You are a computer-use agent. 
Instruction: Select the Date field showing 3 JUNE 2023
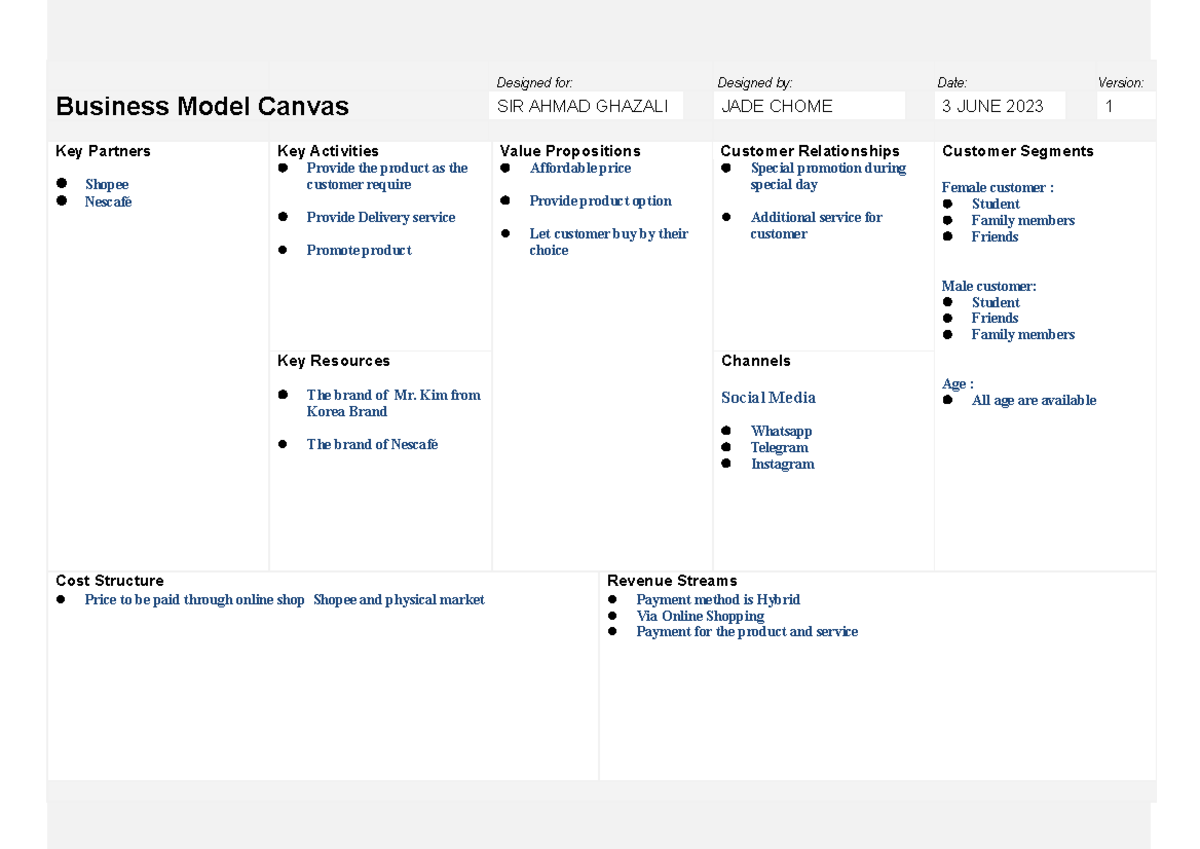pos(998,106)
